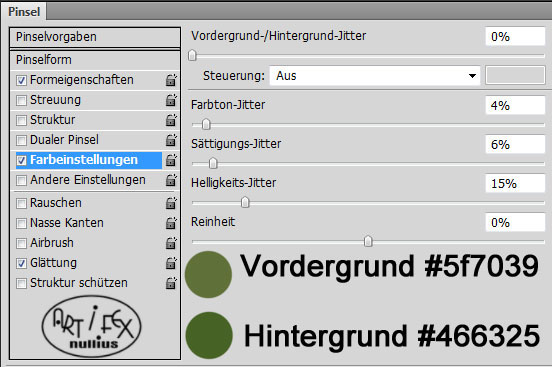Image resolution: width=552 pixels, height=367 pixels.
Task: Toggle lock icon for Formeigenschaften
Action: click(171, 80)
